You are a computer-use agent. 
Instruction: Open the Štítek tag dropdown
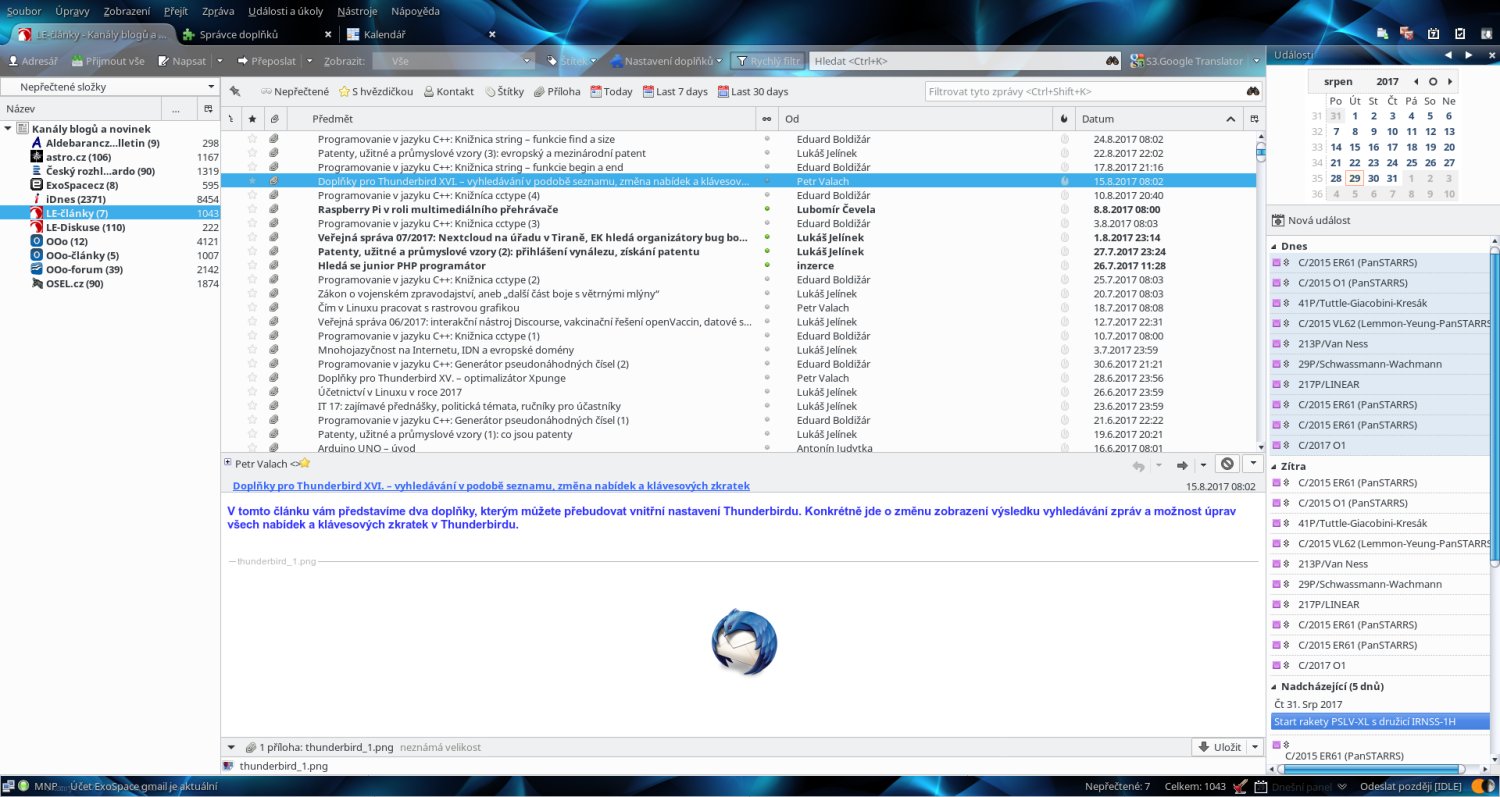click(x=572, y=61)
